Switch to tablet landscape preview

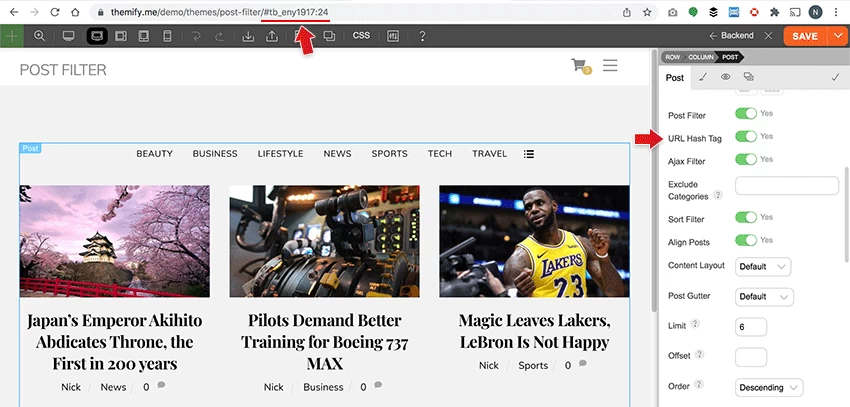click(x=121, y=36)
